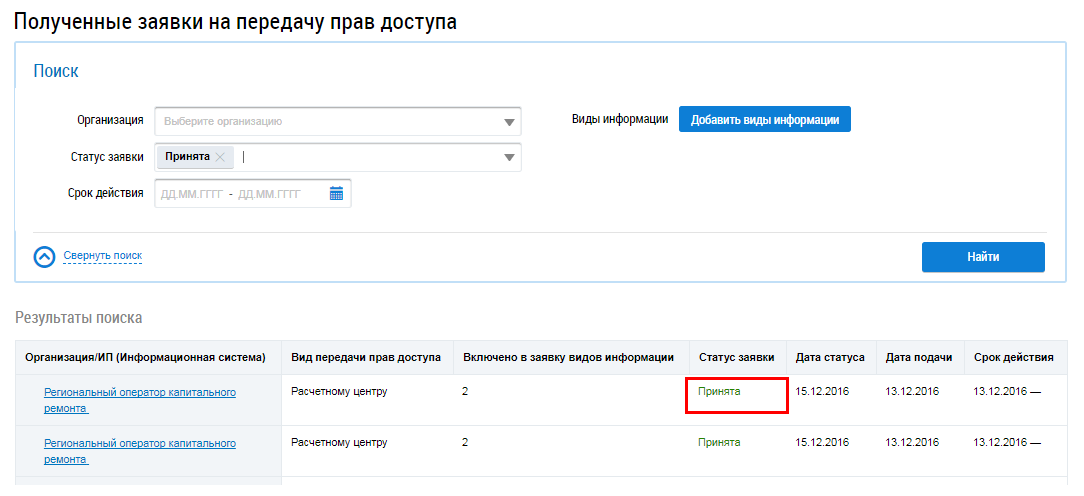The image size is (1084, 496).
Task: Open the calendar date picker icon
Action: pos(336,194)
